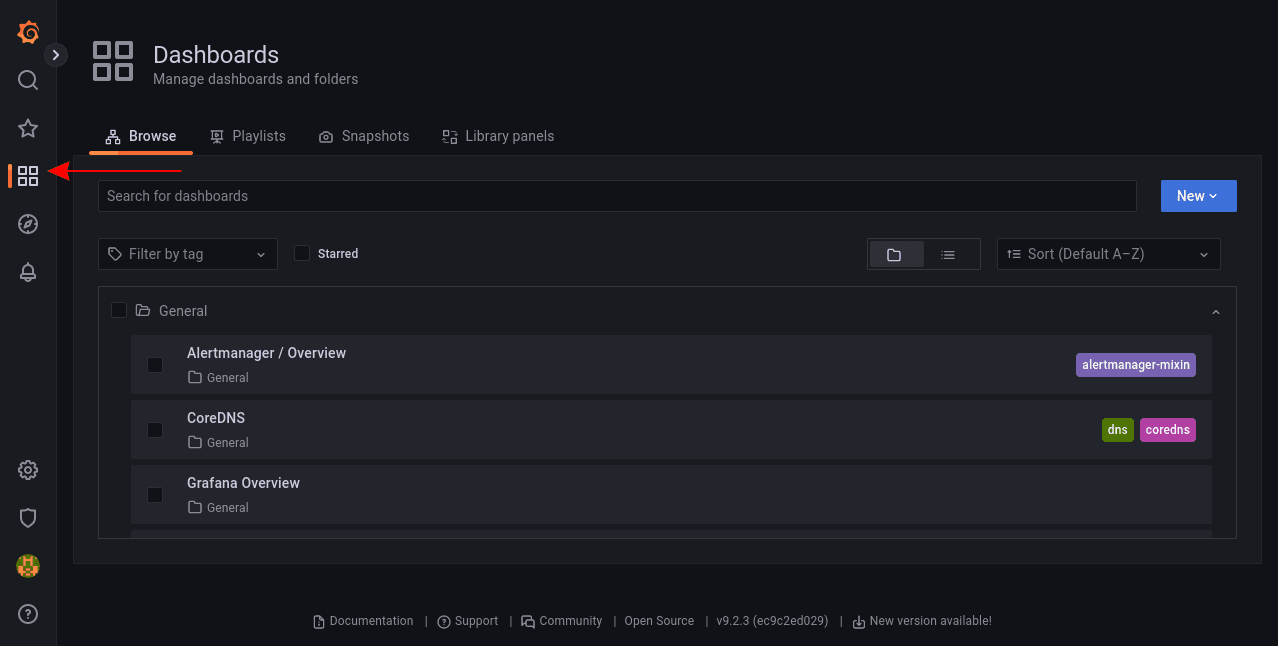Screen dimensions: 1278x646
Task: Open the Snapshots tab
Action: [x=364, y=136]
